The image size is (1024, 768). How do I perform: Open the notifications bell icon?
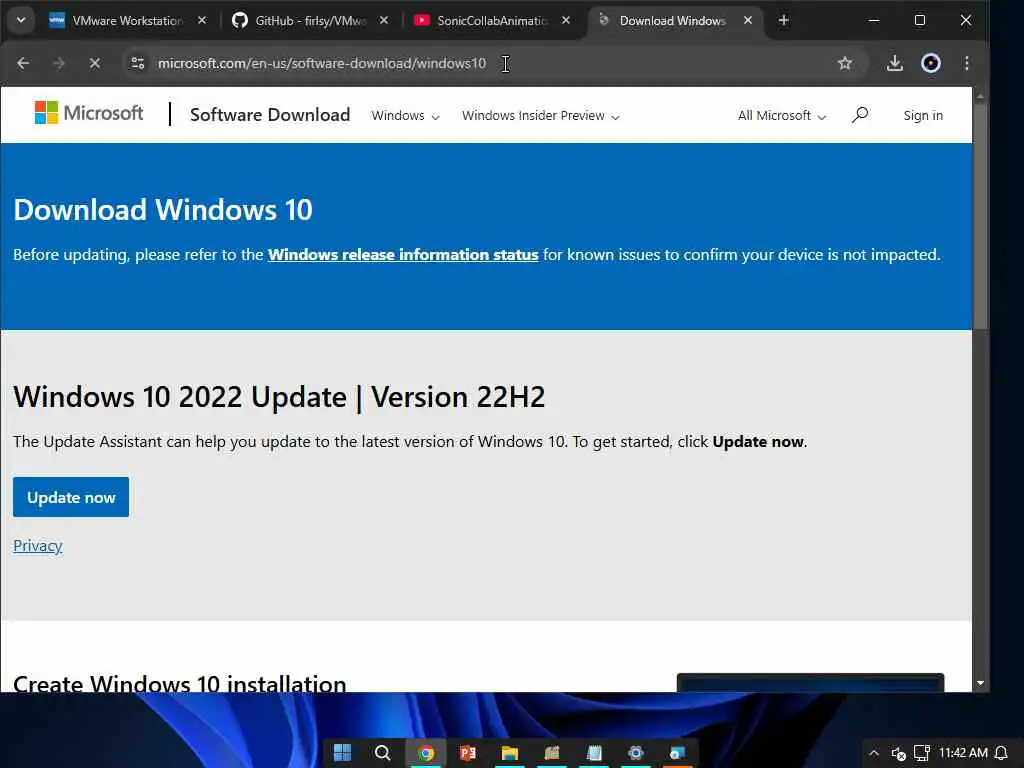click(x=1001, y=753)
